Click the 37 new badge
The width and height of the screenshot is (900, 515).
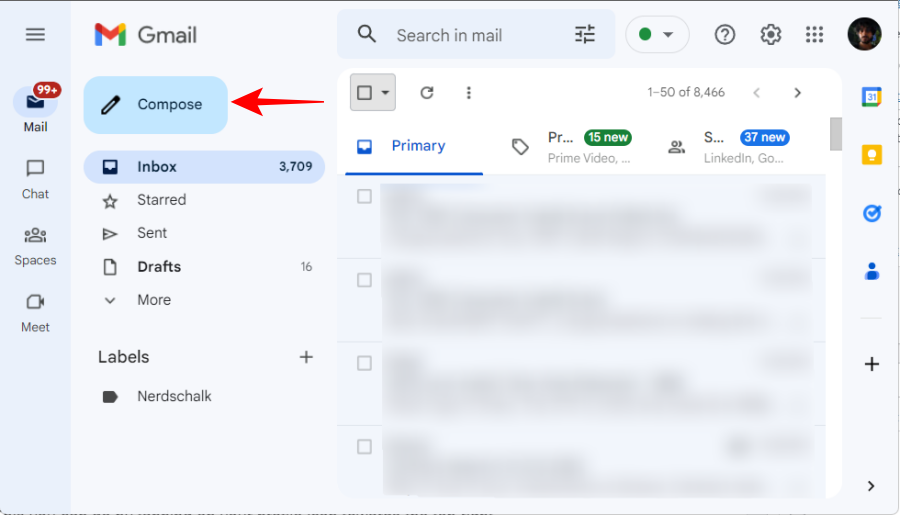click(765, 138)
